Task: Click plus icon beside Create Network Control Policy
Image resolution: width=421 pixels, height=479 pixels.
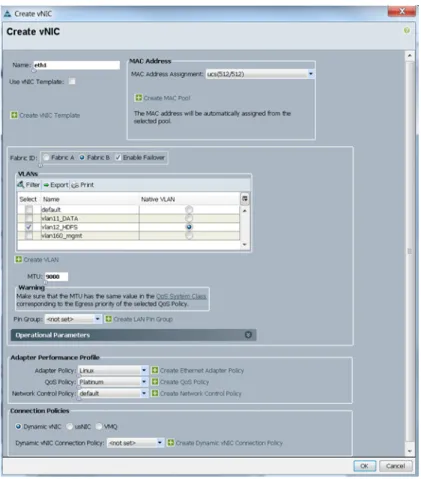Action: point(155,393)
